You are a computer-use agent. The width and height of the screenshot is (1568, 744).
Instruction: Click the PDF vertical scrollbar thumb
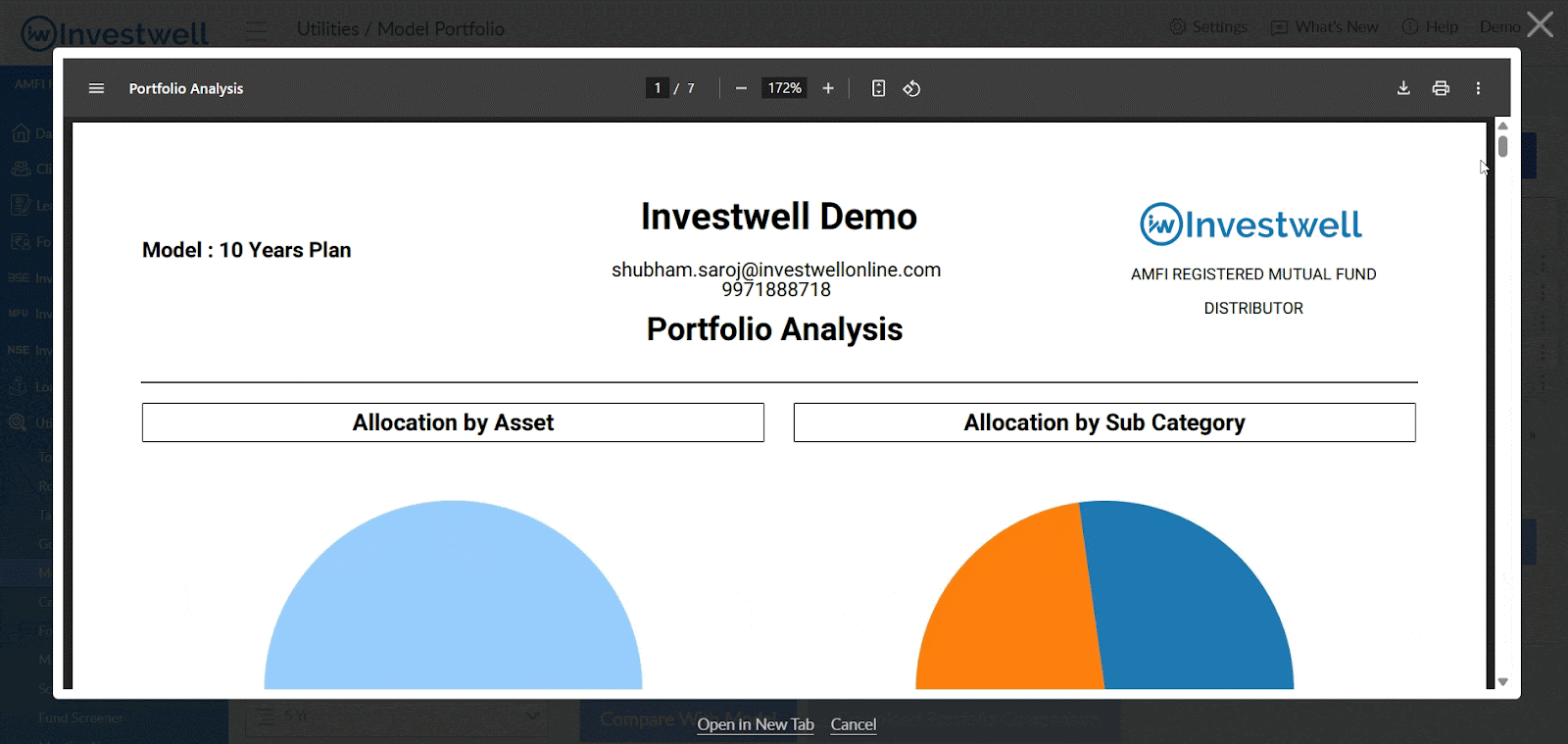[x=1502, y=147]
